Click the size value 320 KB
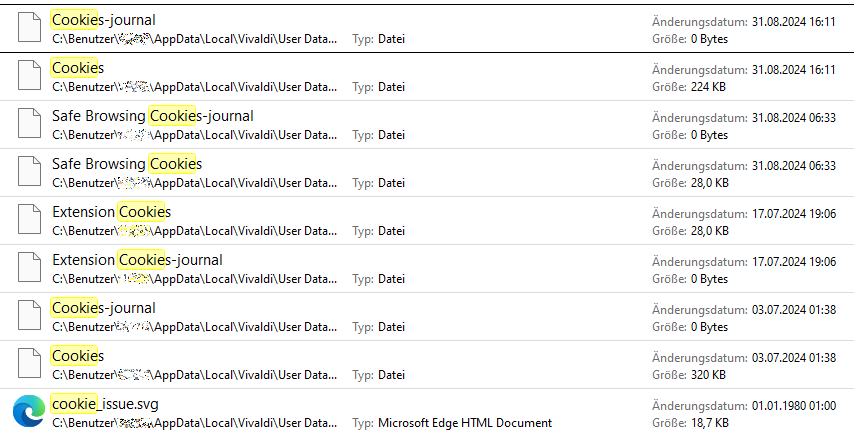The height and width of the screenshot is (440, 854). coord(708,375)
